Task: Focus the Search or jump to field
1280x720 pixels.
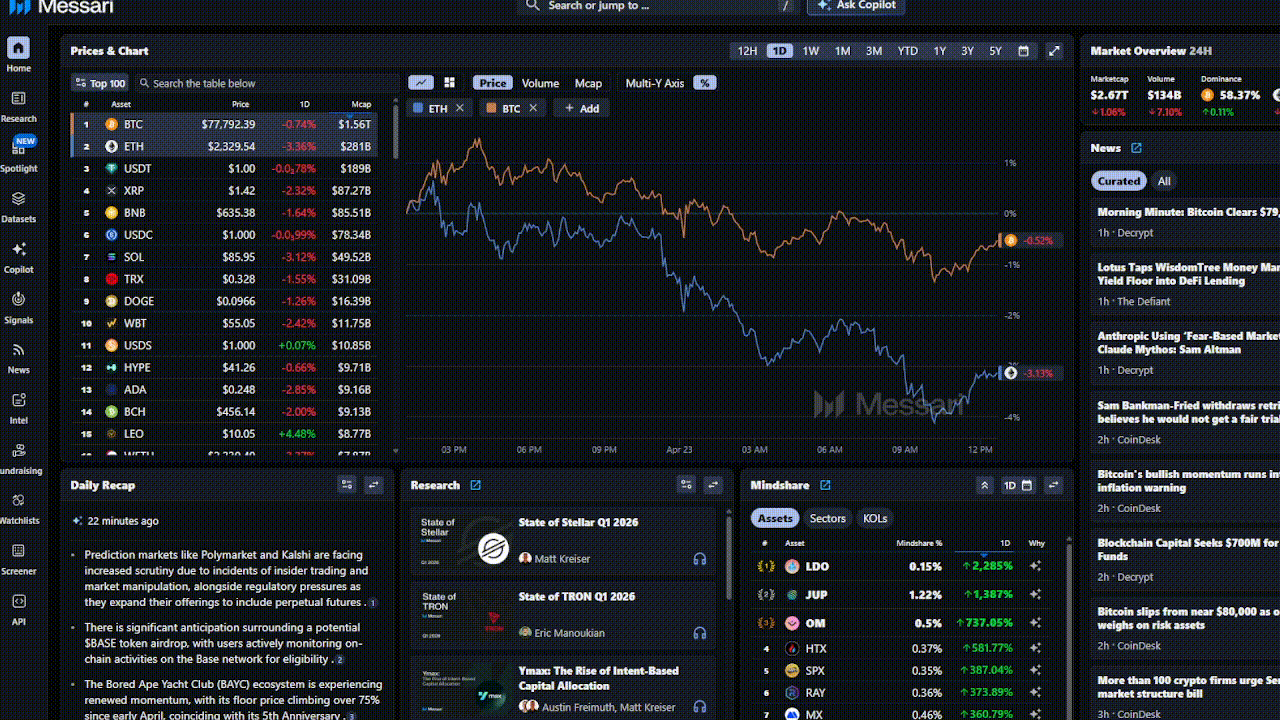Action: [658, 6]
